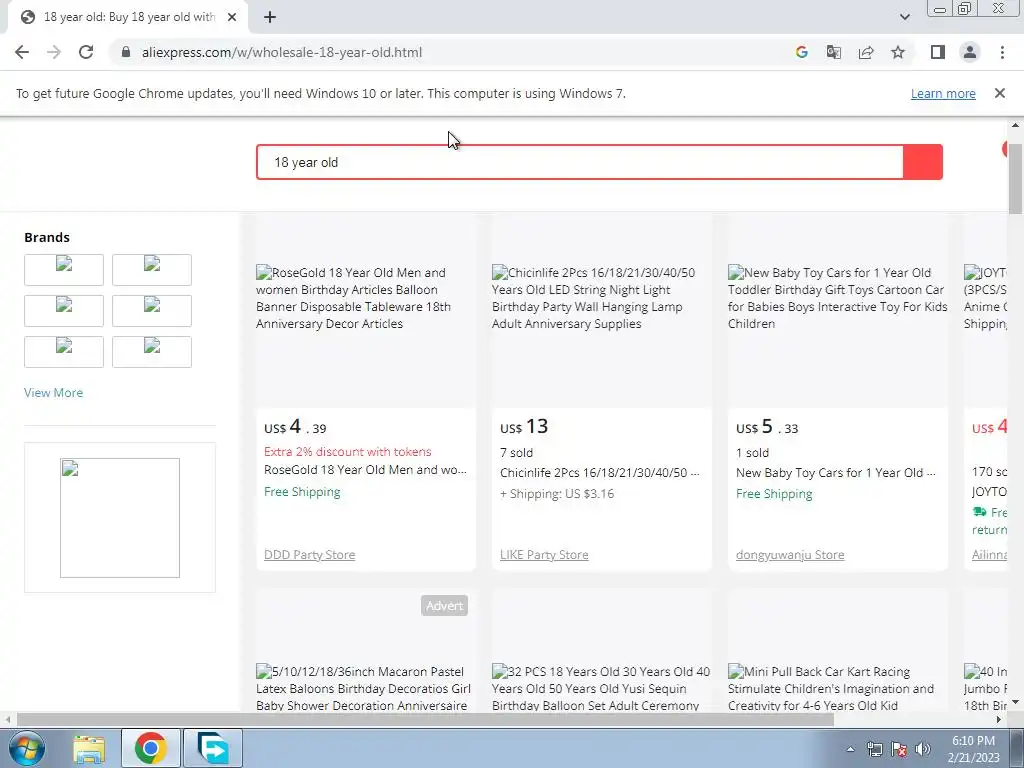Click the US$ 4.39 price
1024x768 pixels.
[295, 427]
